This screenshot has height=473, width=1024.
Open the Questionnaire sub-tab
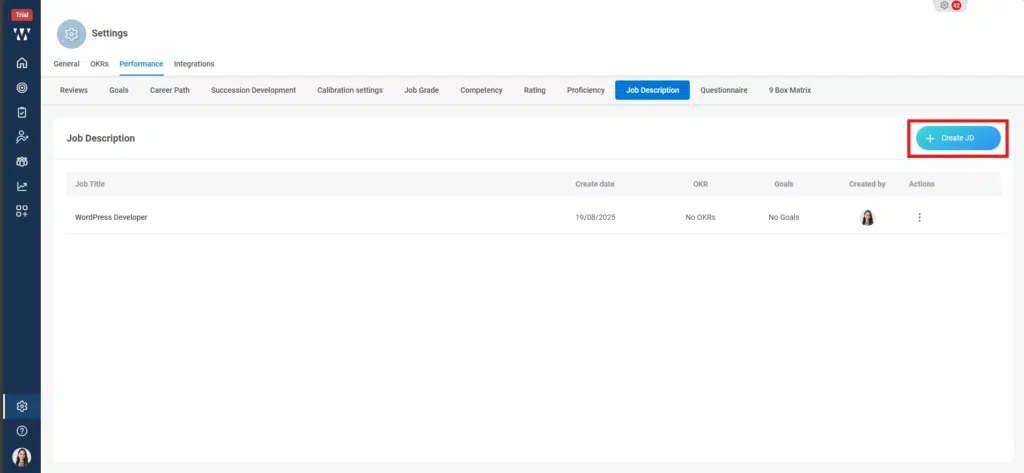point(724,90)
